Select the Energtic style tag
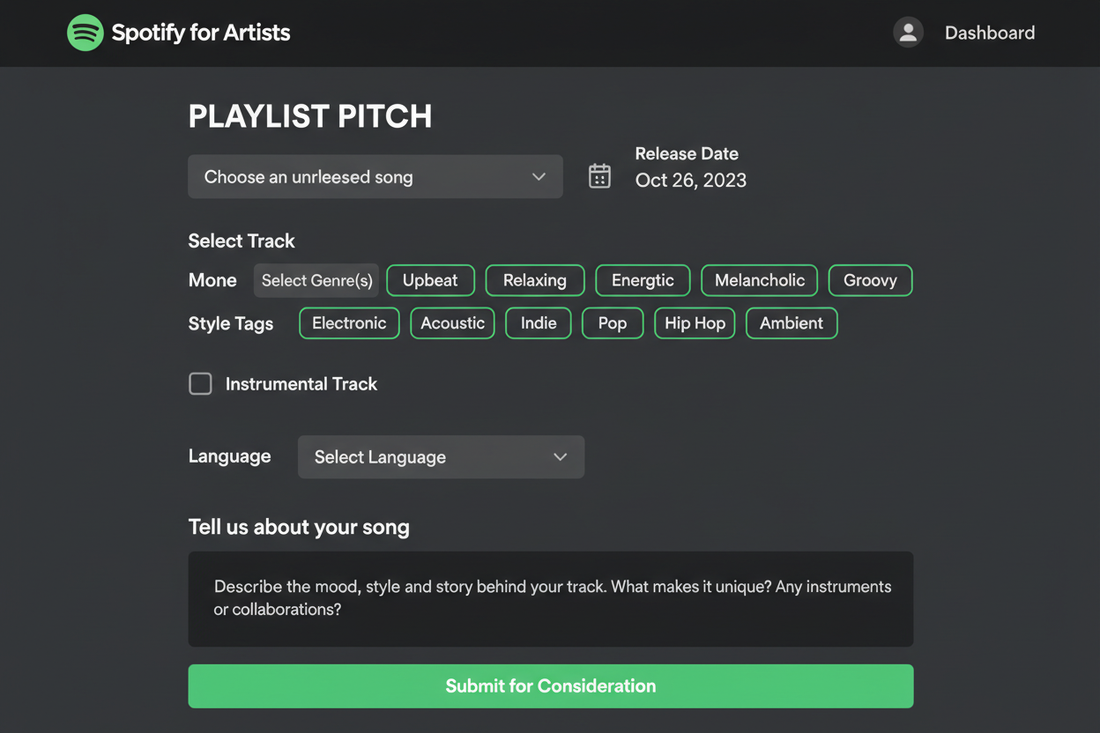This screenshot has width=1100, height=733. (x=642, y=280)
